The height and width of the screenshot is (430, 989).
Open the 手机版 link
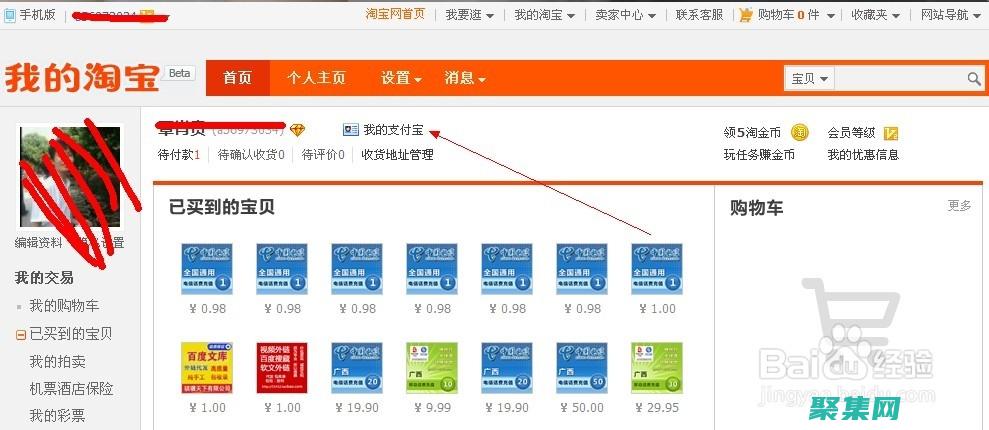(37, 15)
